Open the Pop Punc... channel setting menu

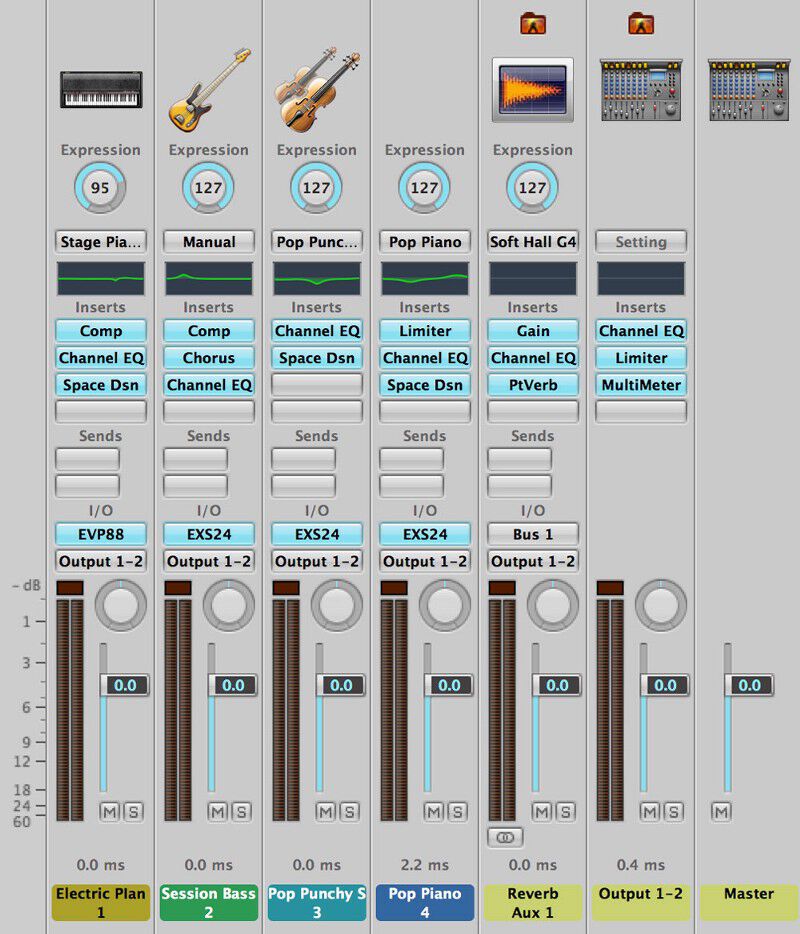click(317, 242)
